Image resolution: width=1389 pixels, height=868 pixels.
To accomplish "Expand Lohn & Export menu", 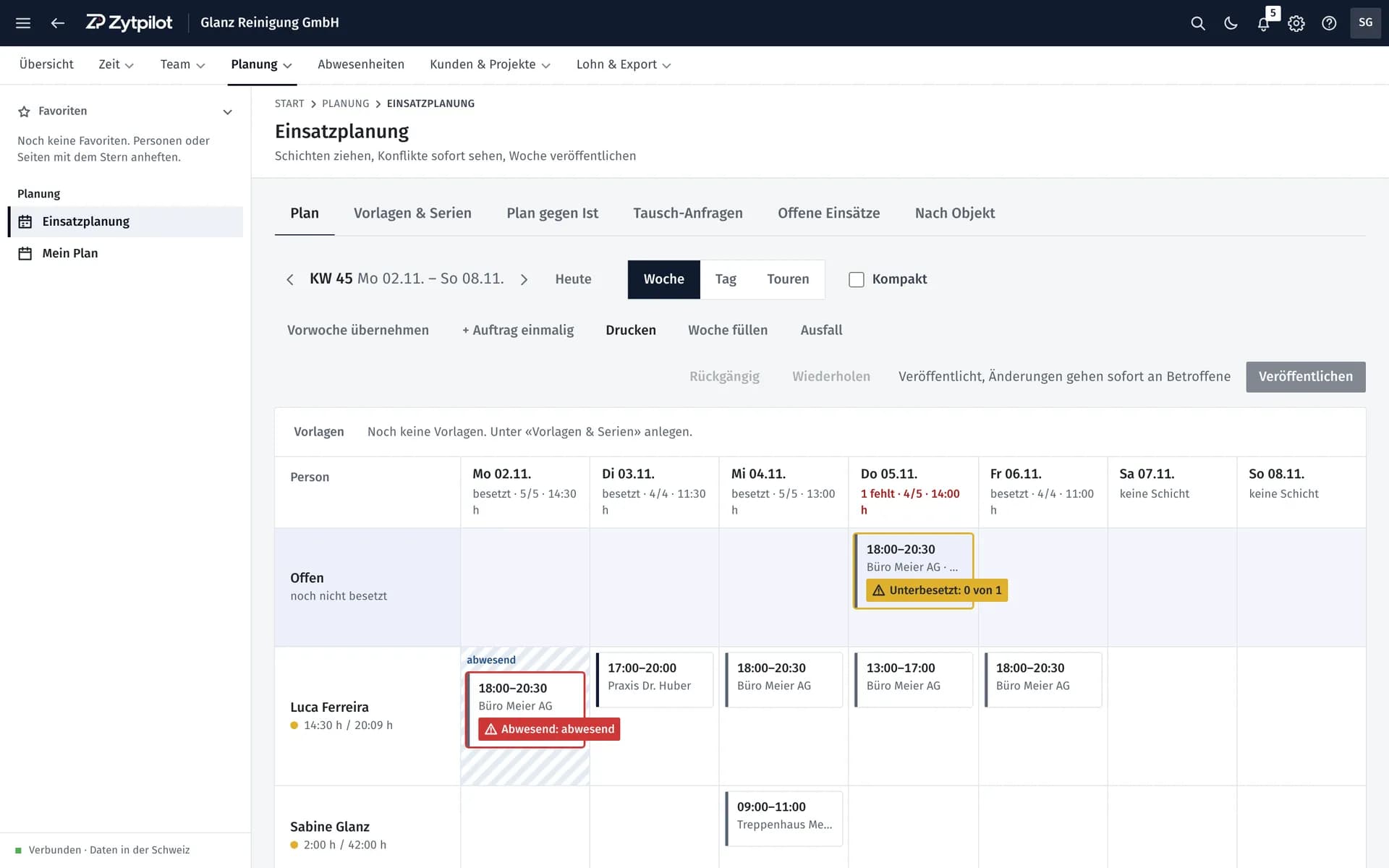I will 624,64.
